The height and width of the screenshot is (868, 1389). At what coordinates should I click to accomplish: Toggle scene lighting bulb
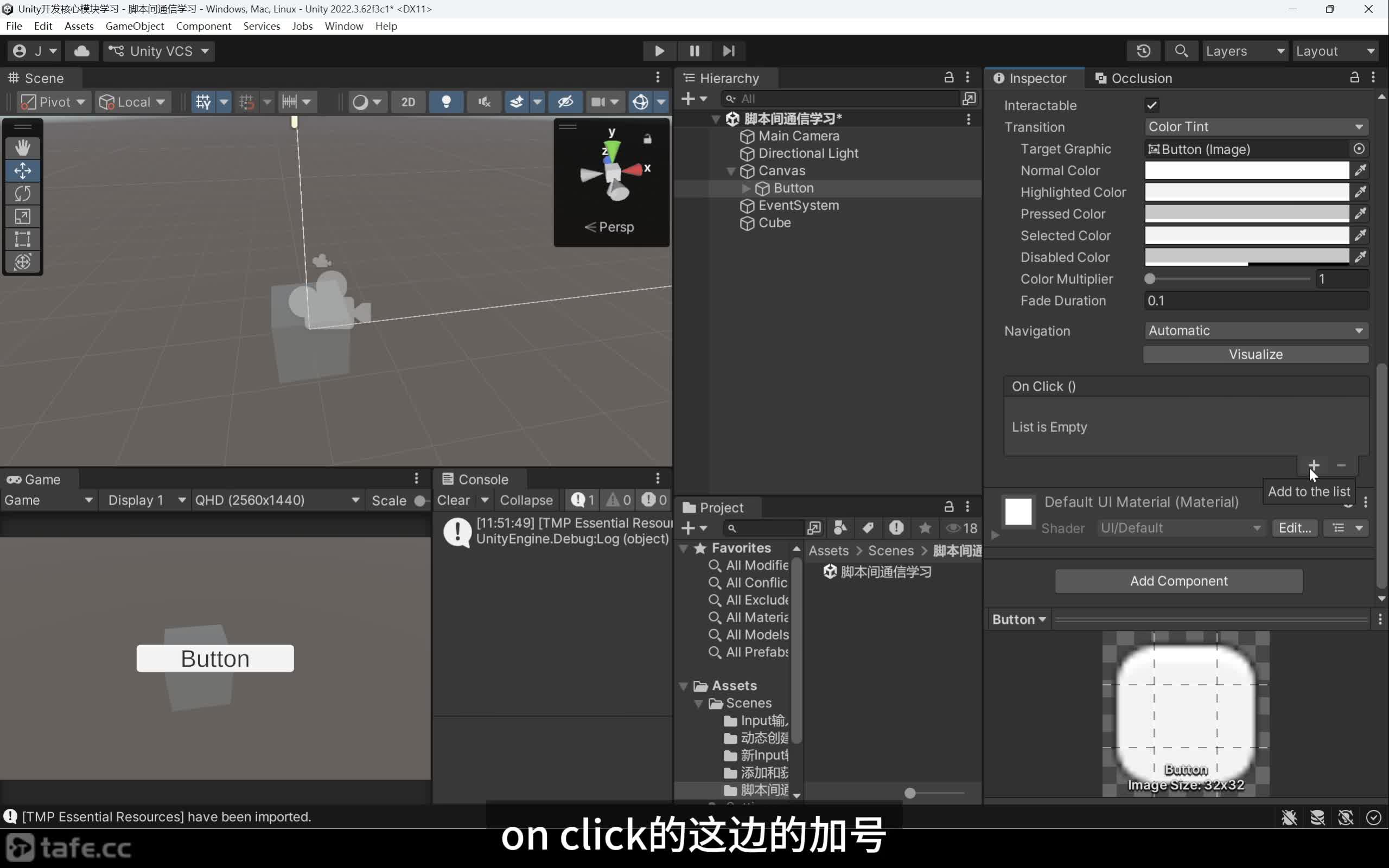446,102
